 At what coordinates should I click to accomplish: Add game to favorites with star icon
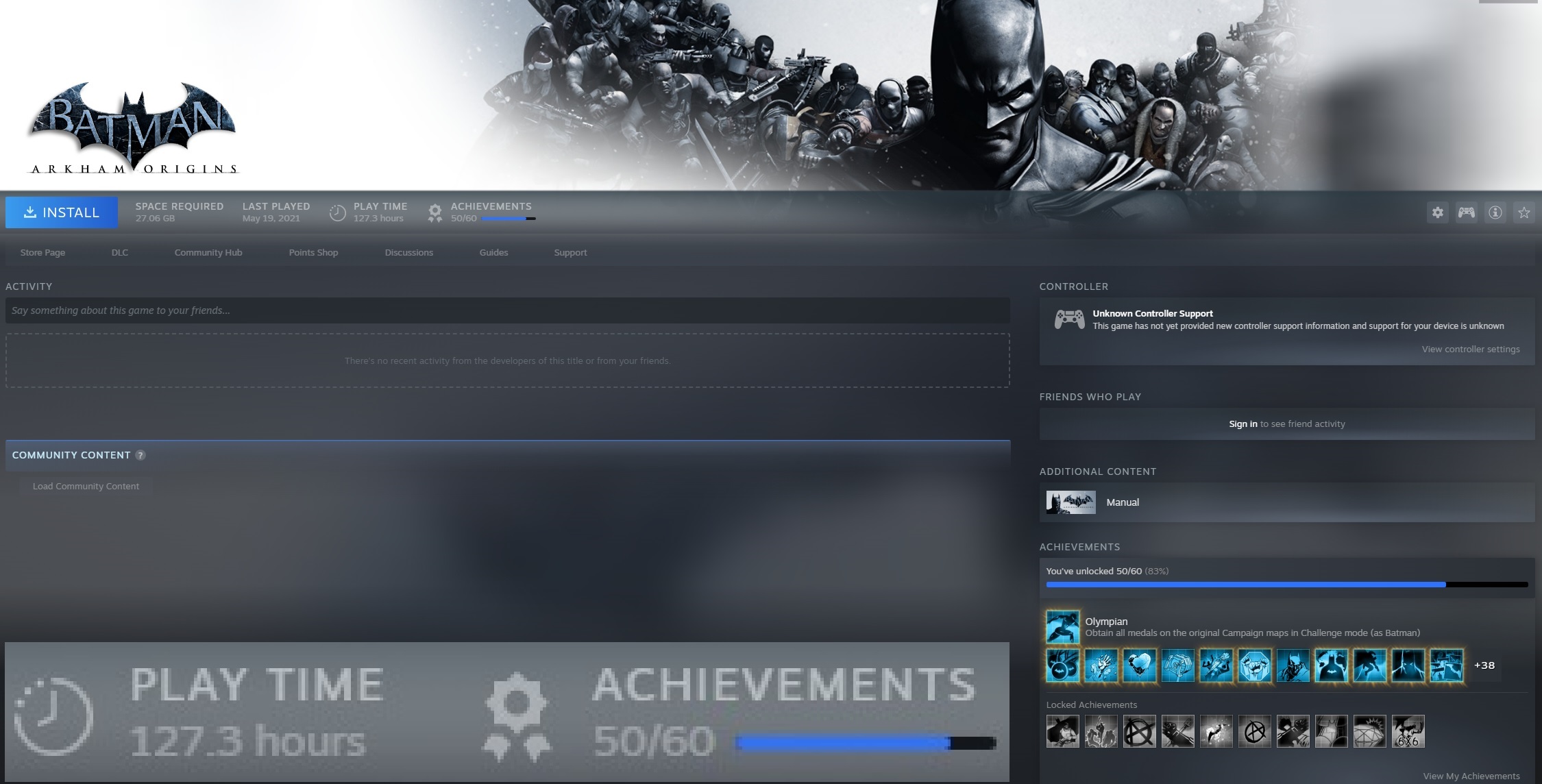click(x=1523, y=212)
